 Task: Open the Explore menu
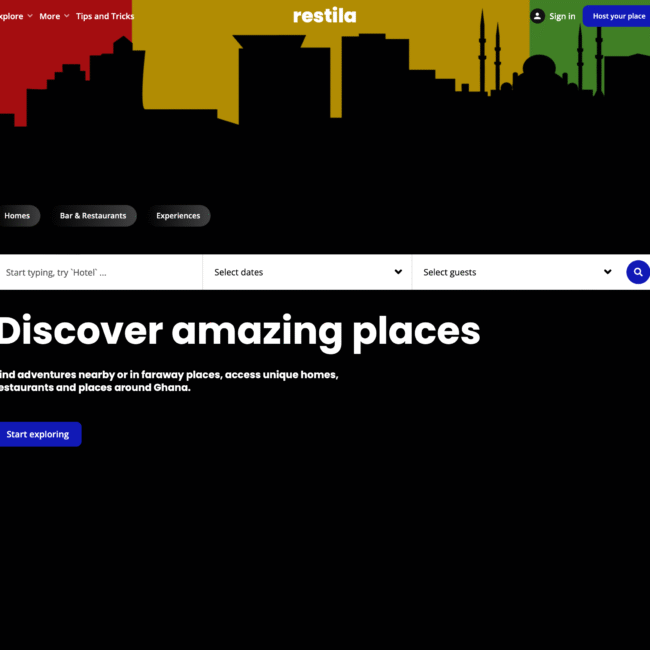click(x=16, y=16)
